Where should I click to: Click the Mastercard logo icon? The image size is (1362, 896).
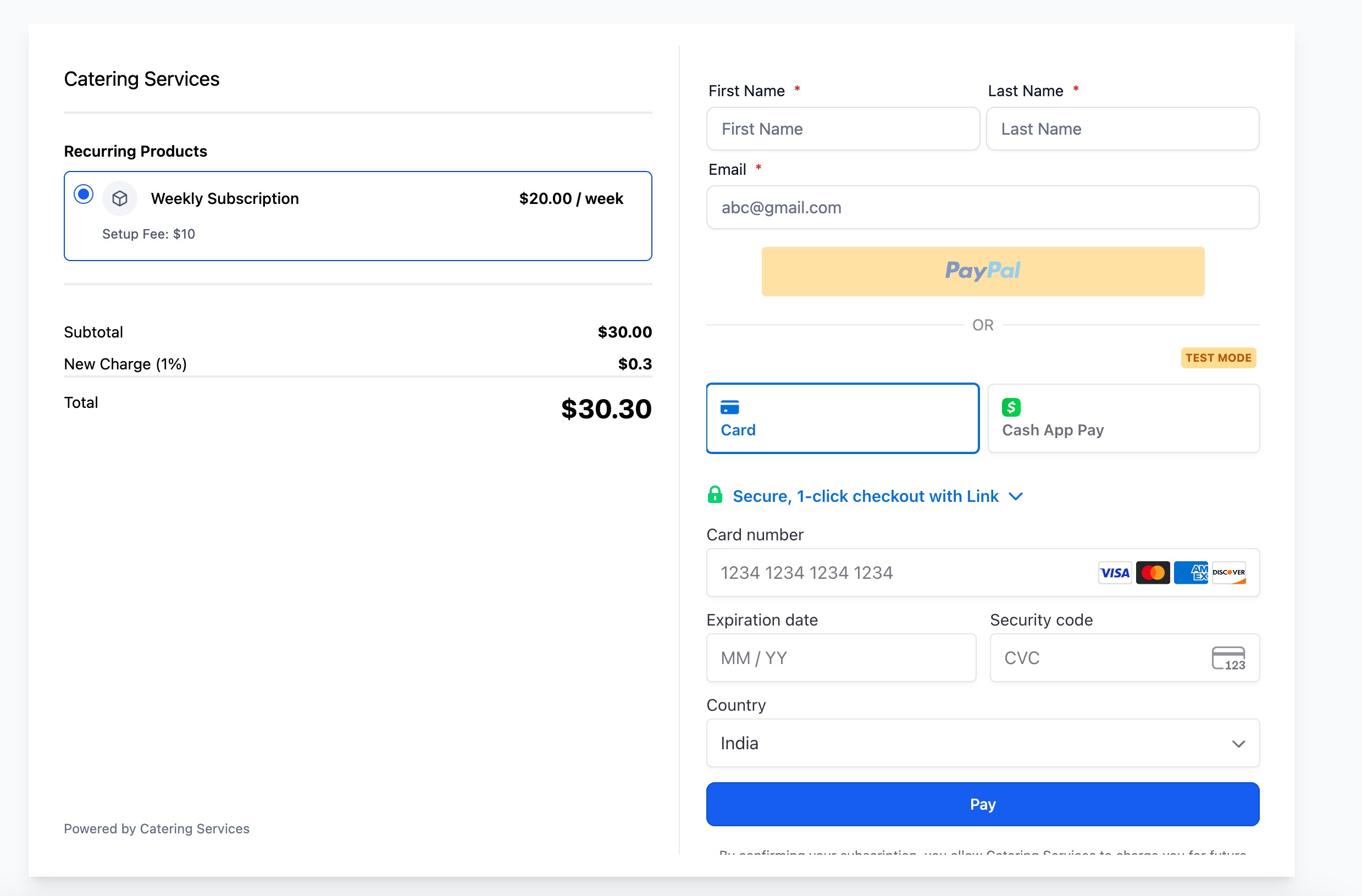click(1153, 573)
